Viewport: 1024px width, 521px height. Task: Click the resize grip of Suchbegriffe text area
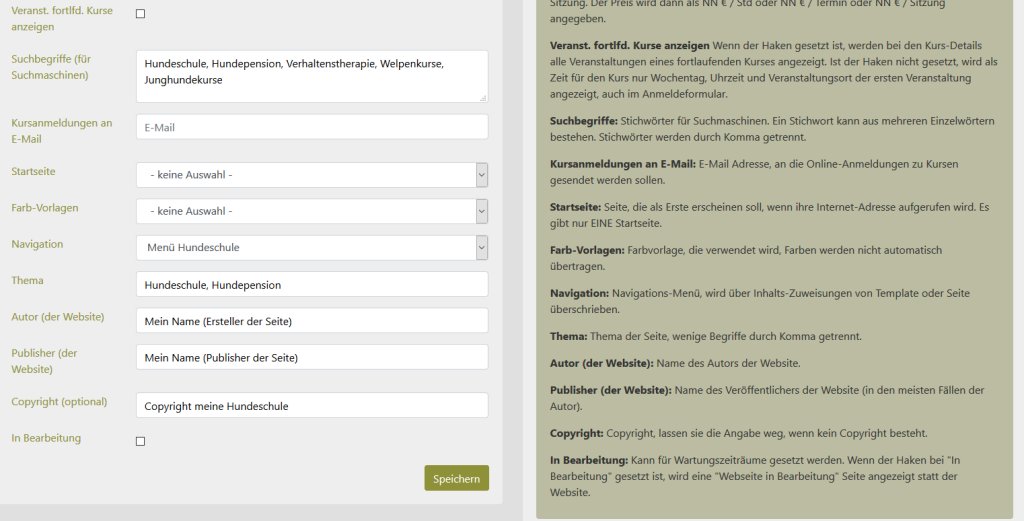(483, 97)
